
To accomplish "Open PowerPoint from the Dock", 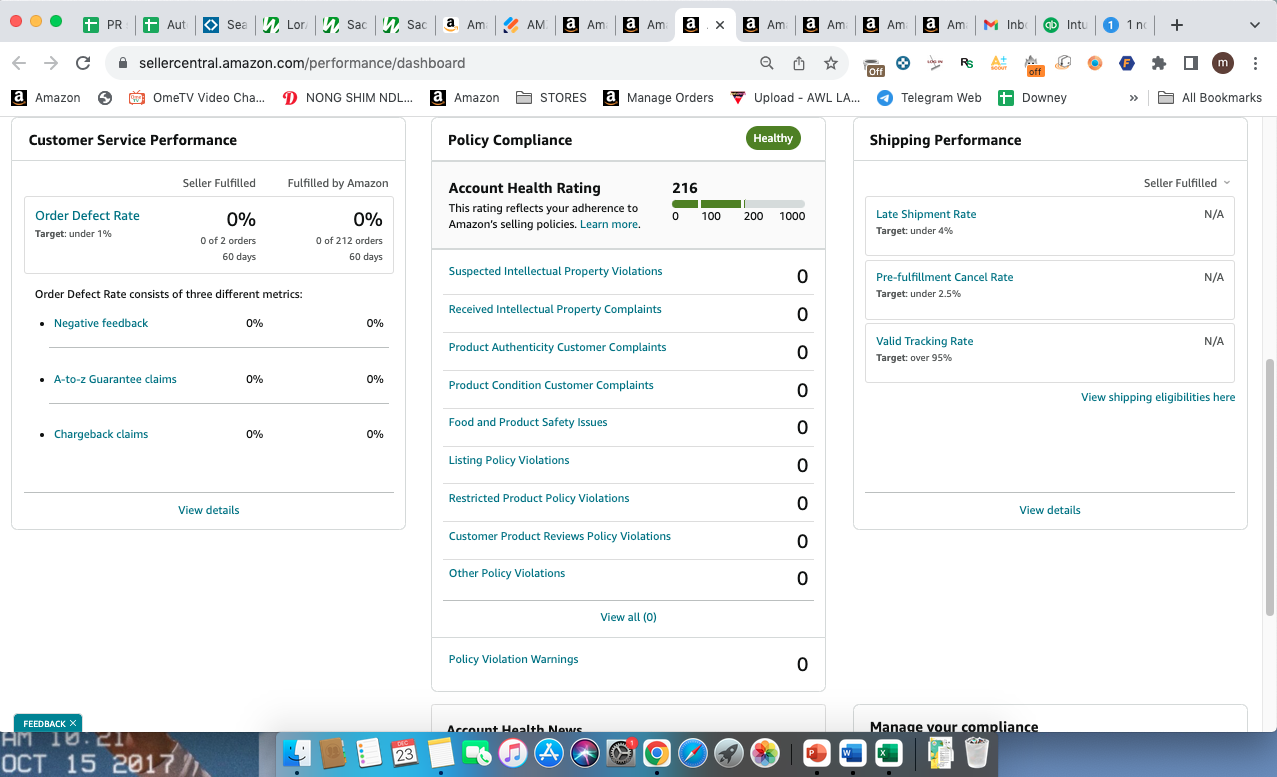I will [x=816, y=753].
